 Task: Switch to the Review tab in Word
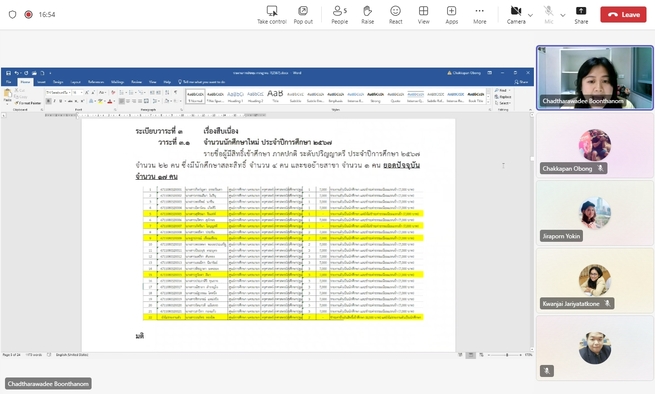point(137,82)
